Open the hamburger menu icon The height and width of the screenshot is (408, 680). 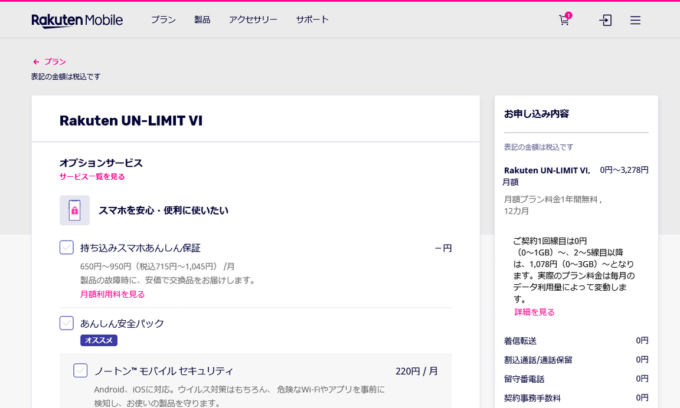click(x=635, y=20)
